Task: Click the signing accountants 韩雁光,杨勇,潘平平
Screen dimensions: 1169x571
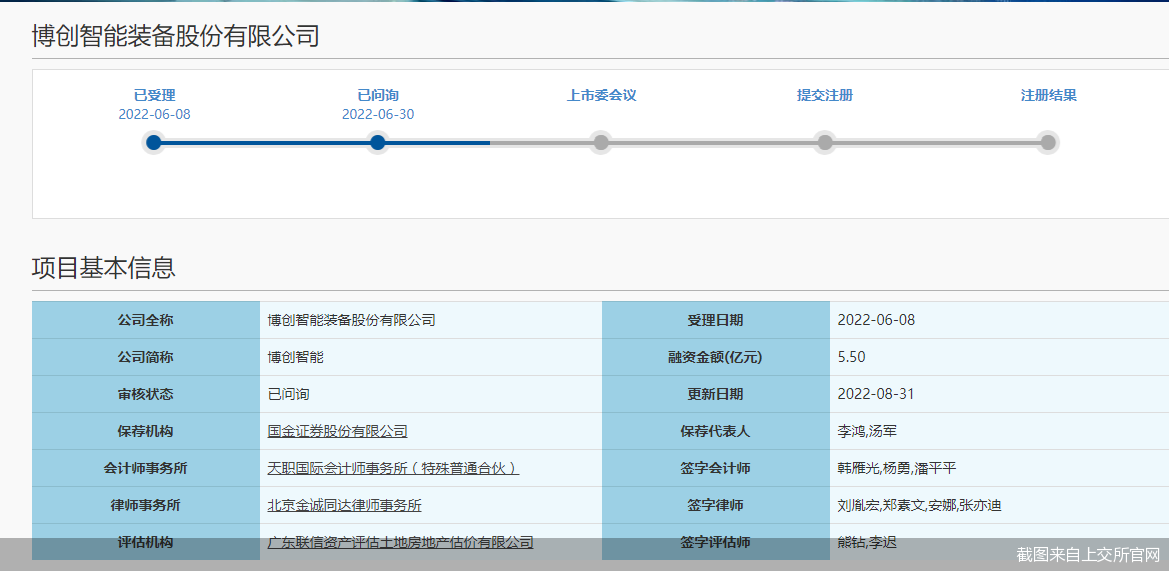Action: [x=897, y=469]
